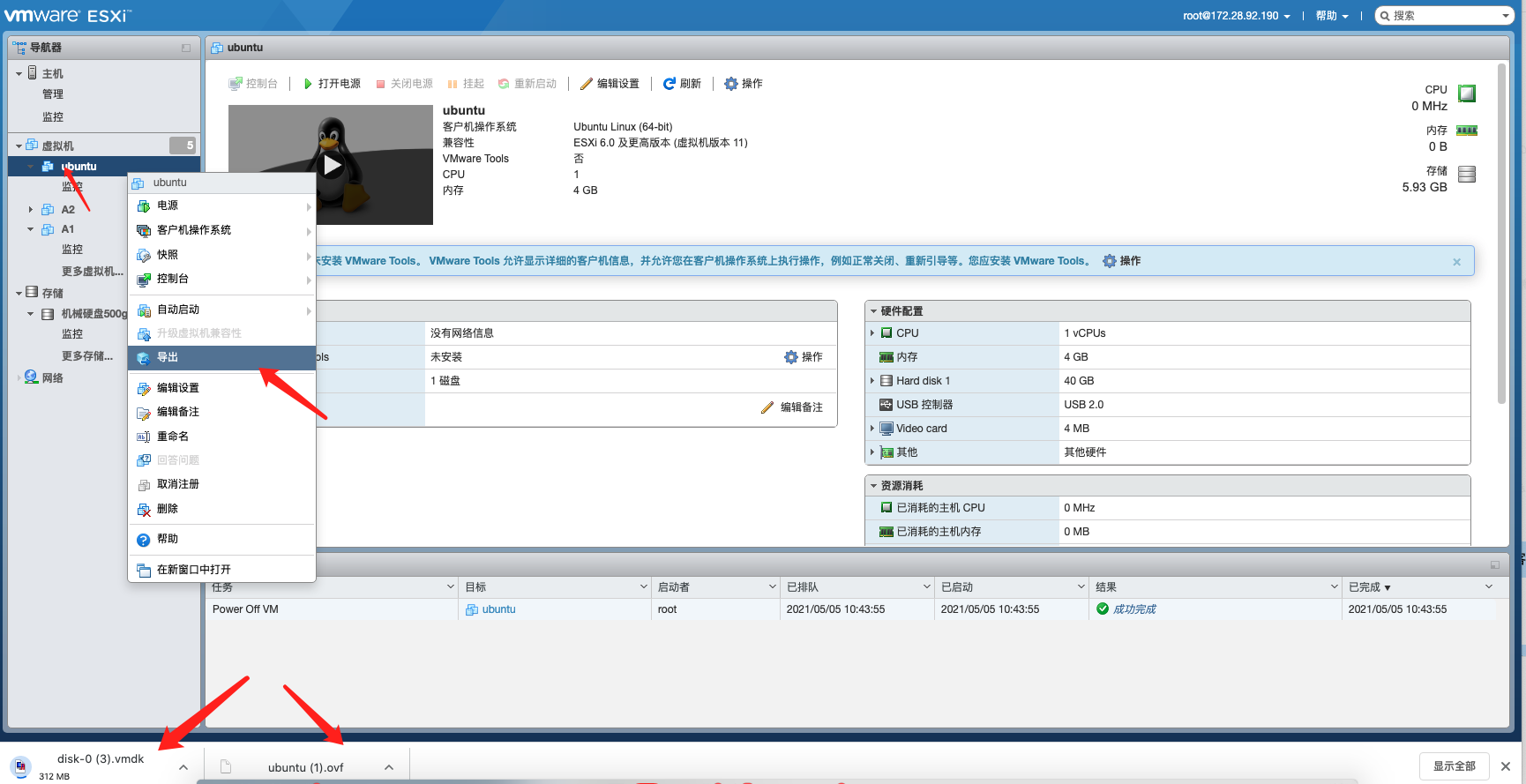
Task: Refresh the ubuntu VM page
Action: point(682,84)
